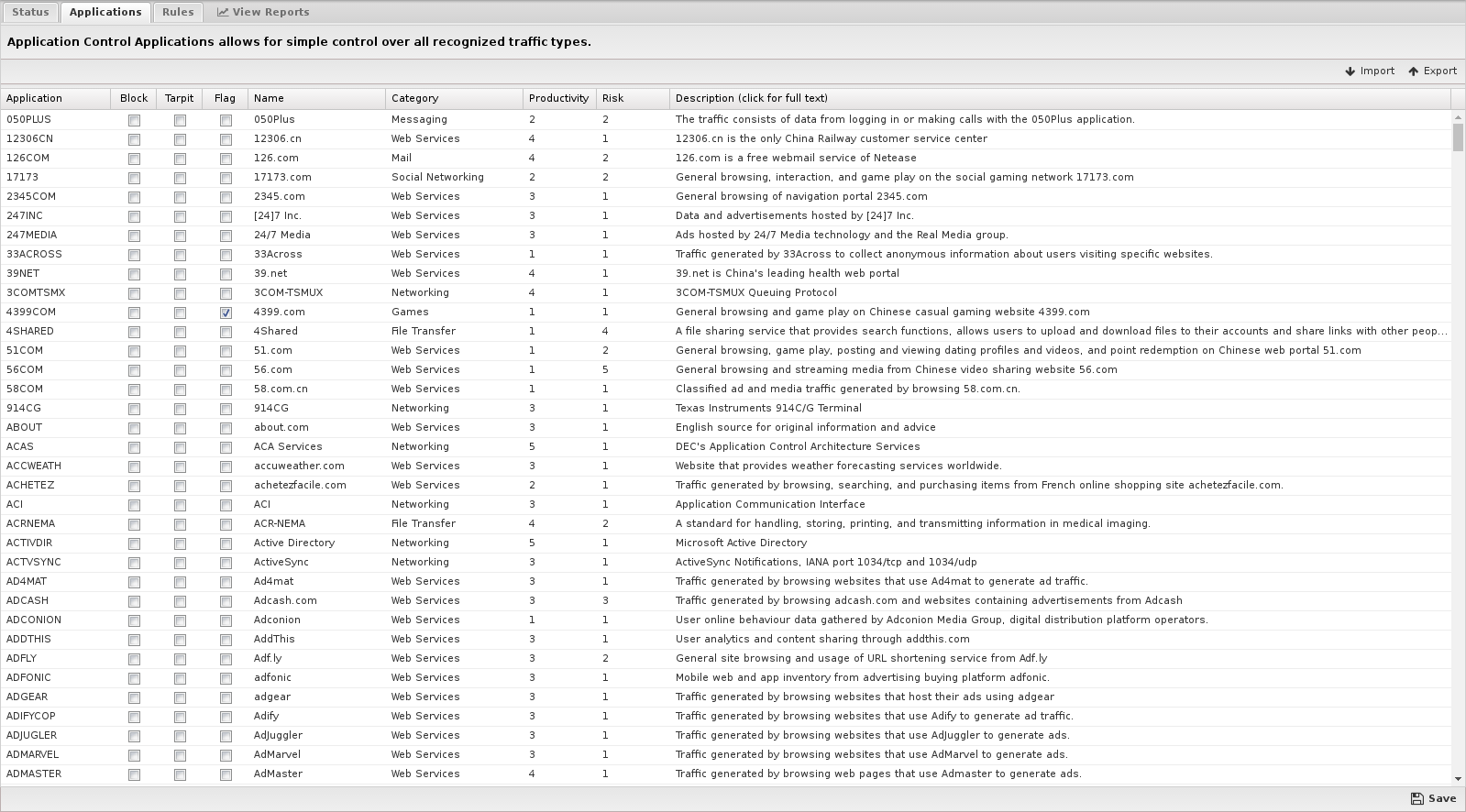
Task: Sort by Tarpit column header
Action: coord(179,98)
